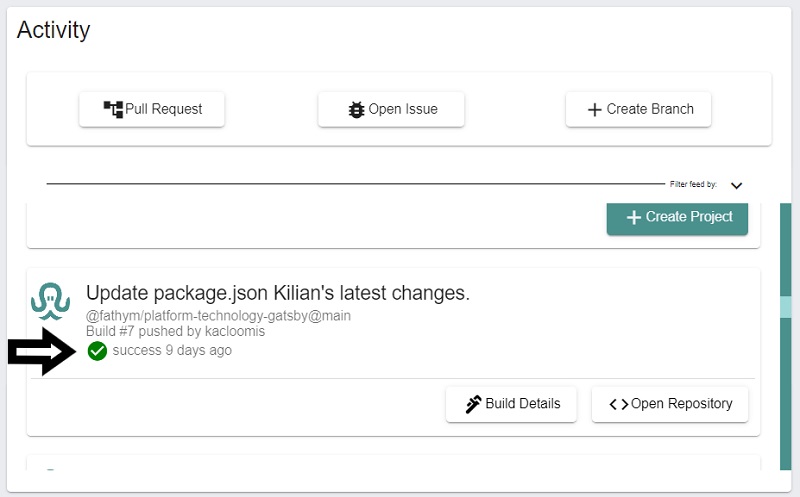The height and width of the screenshot is (497, 800).
Task: Start a project with Create Project text
Action: pyautogui.click(x=689, y=217)
